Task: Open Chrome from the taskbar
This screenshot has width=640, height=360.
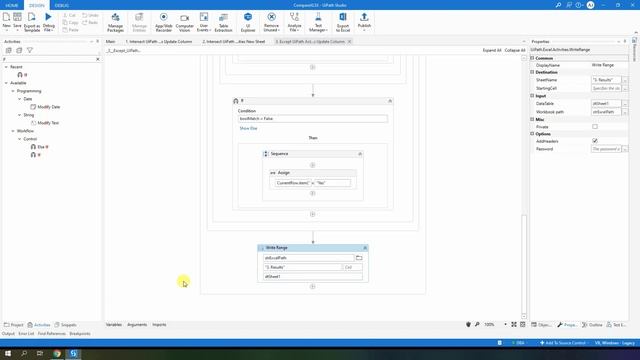Action: coord(57,353)
